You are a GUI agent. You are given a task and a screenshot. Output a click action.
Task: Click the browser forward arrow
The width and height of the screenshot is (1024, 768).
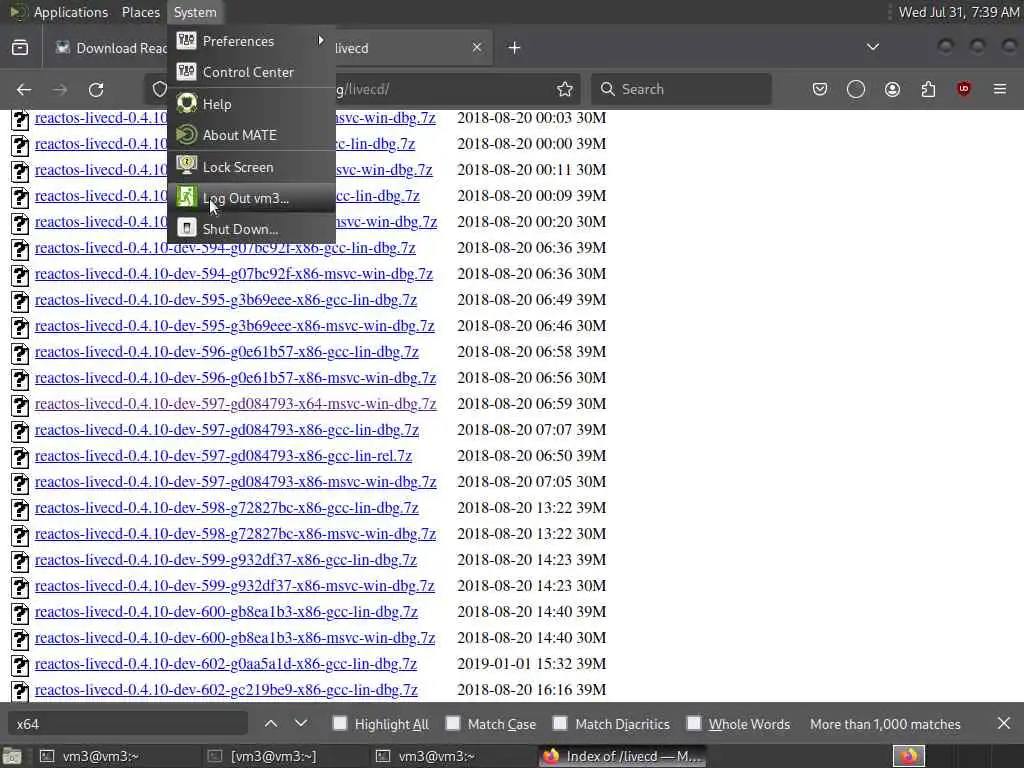click(x=60, y=89)
